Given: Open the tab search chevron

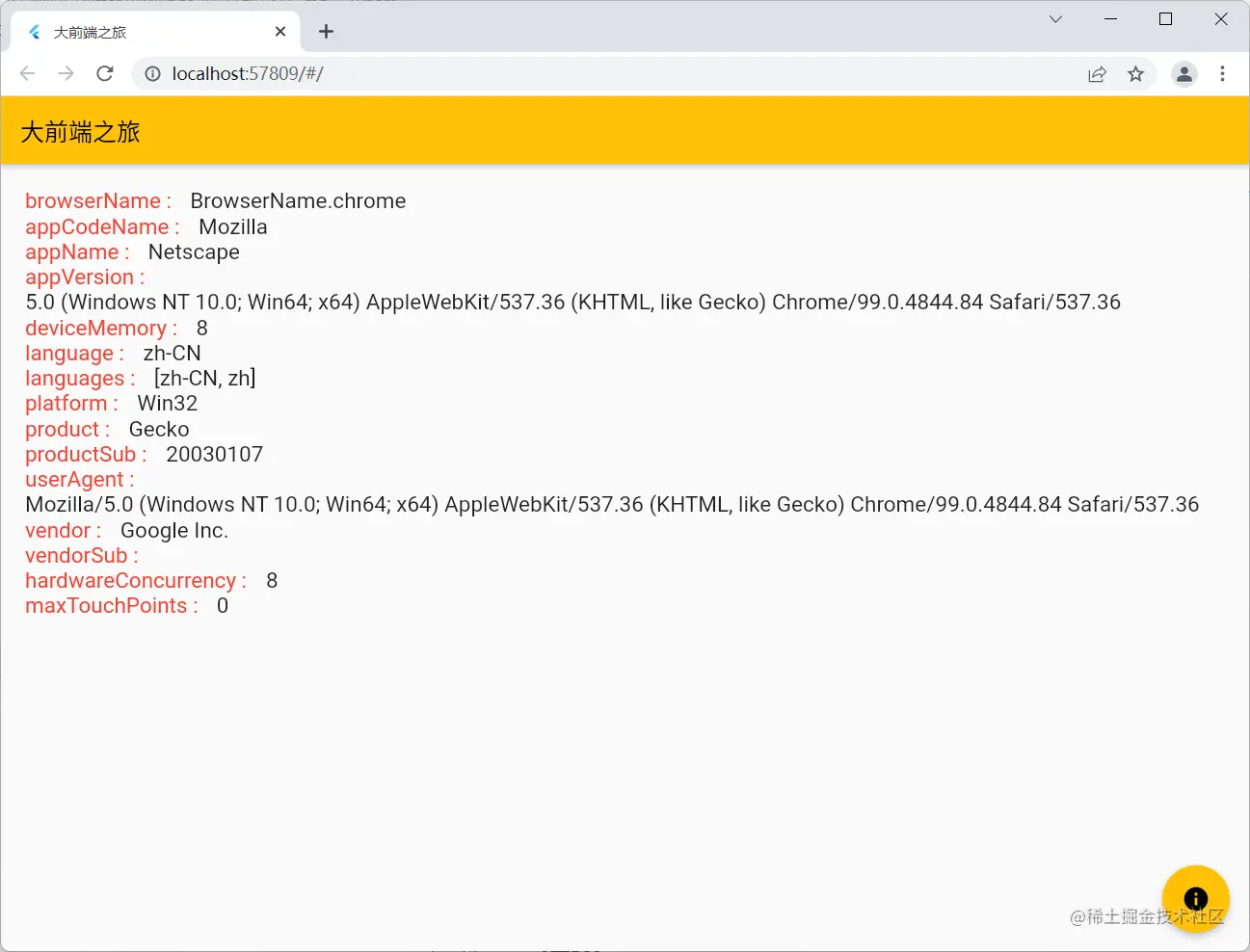Looking at the screenshot, I should [x=1055, y=19].
